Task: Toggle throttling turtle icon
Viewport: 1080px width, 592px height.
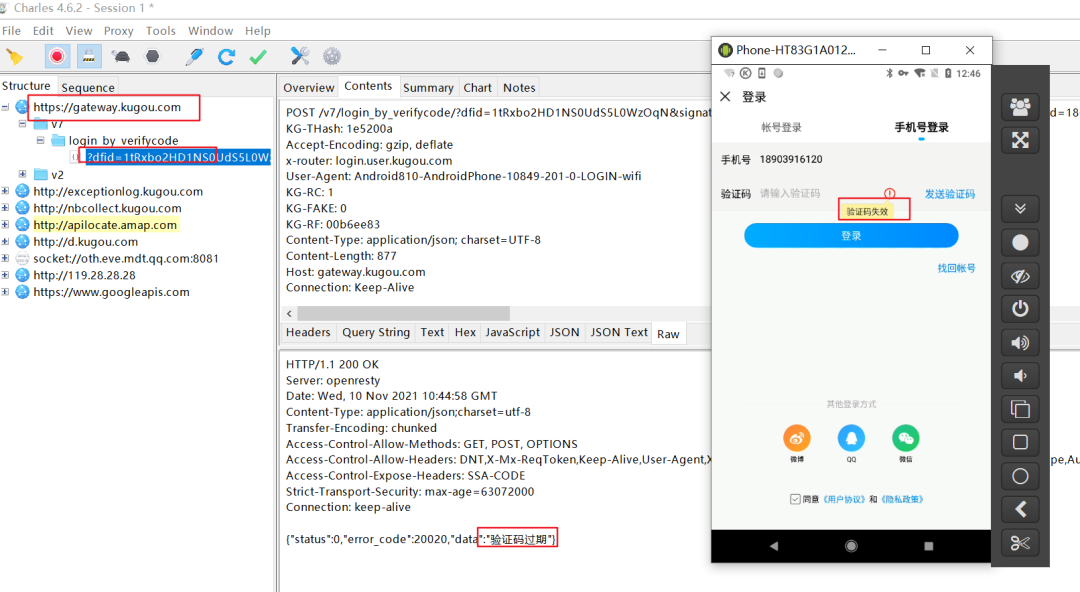Action: (x=121, y=57)
